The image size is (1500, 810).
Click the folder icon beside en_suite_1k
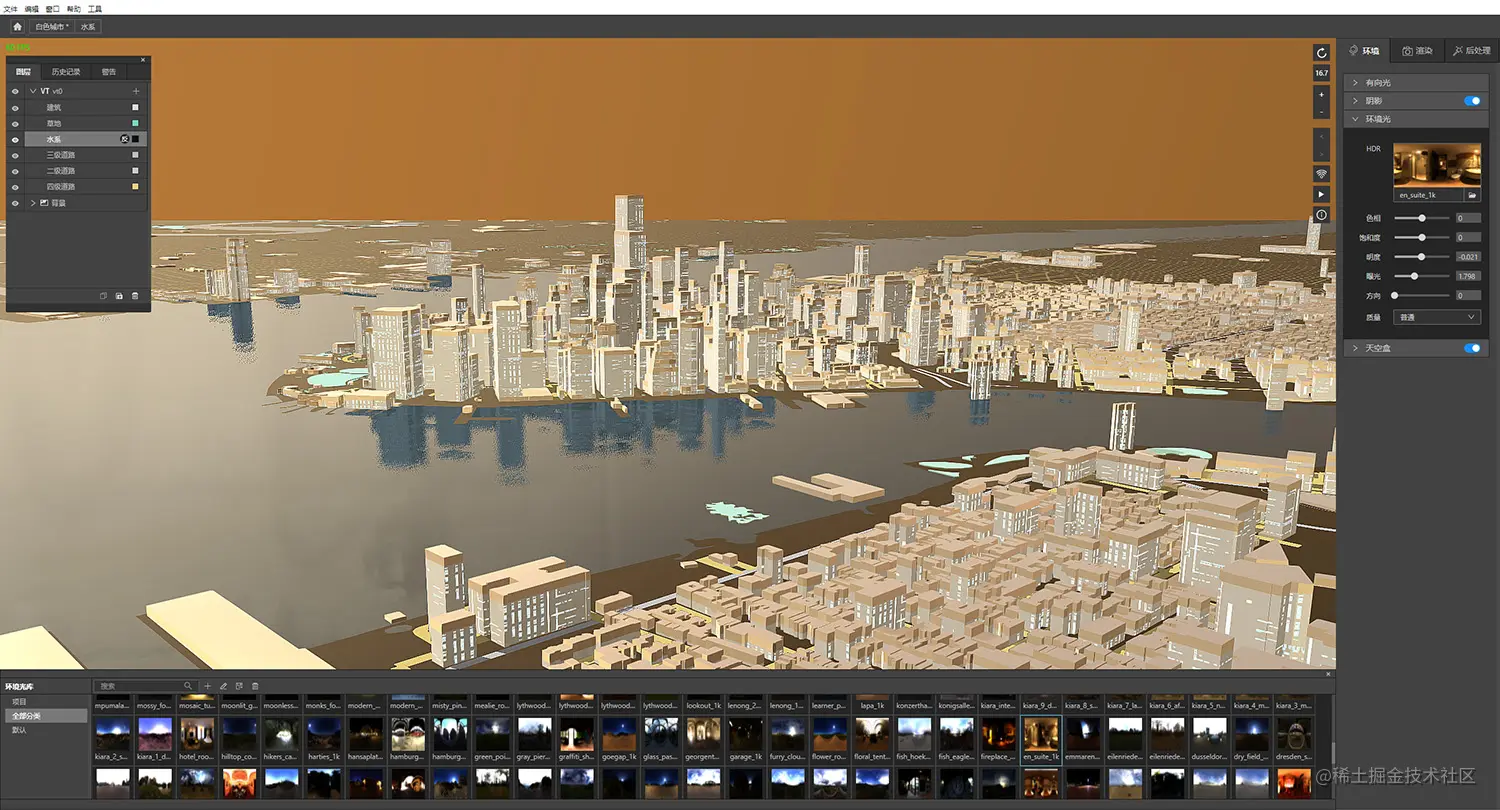tap(1471, 195)
